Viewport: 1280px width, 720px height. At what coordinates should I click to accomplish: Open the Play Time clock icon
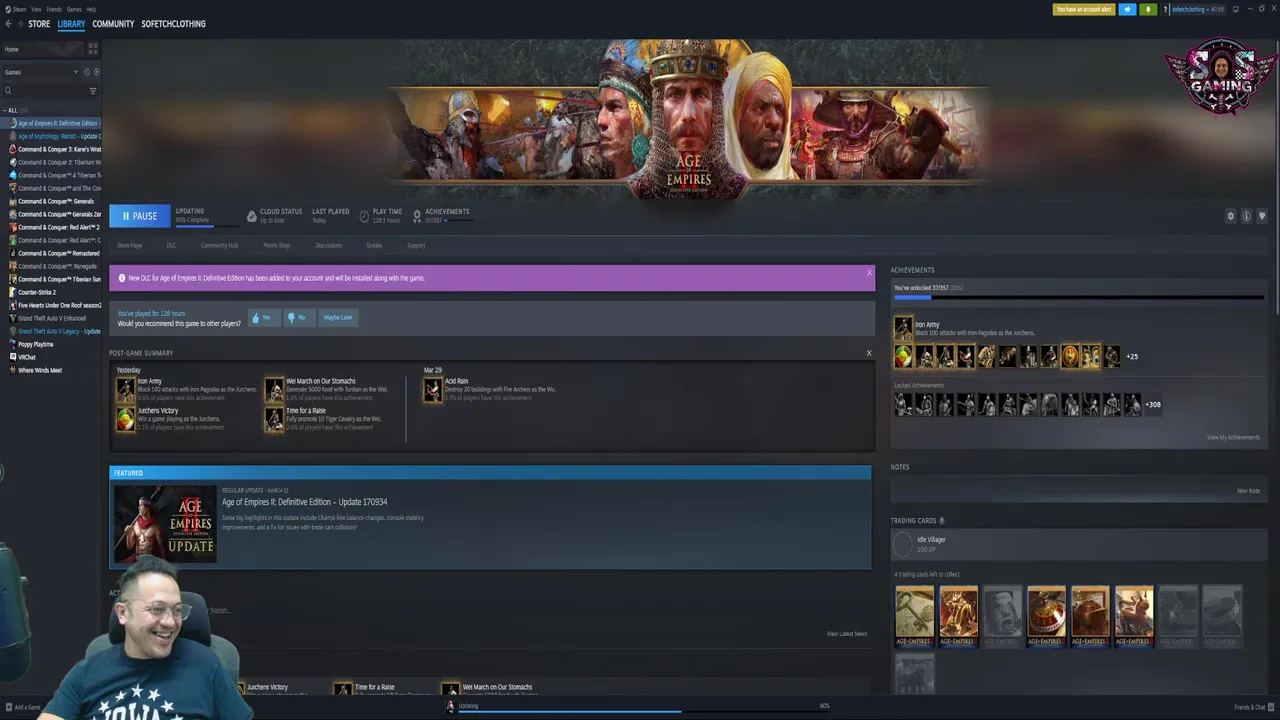[365, 215]
